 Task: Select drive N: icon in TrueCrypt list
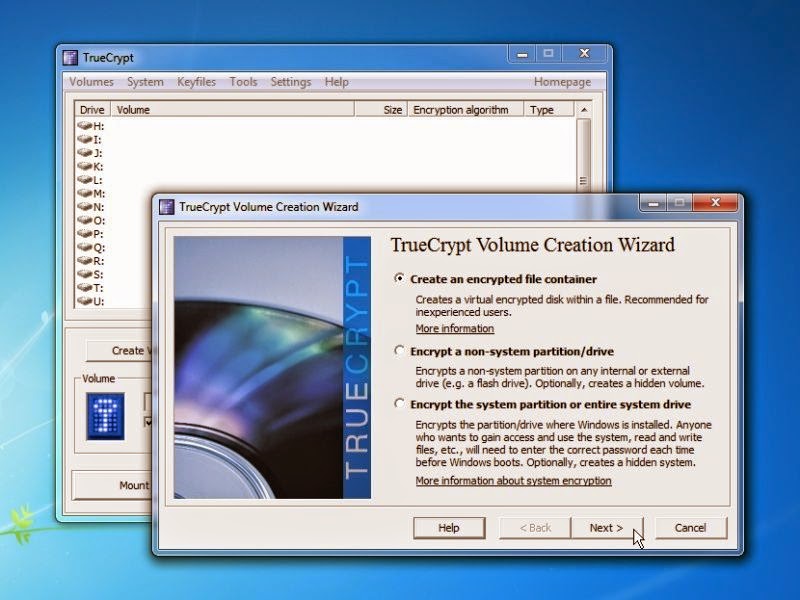(x=85, y=207)
